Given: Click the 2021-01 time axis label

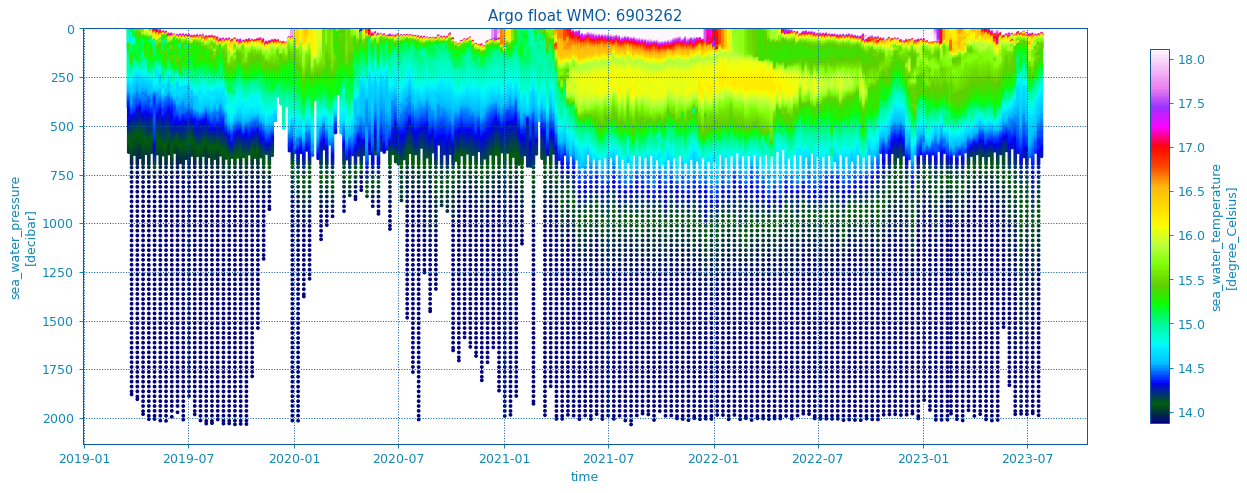Looking at the screenshot, I should (x=504, y=459).
